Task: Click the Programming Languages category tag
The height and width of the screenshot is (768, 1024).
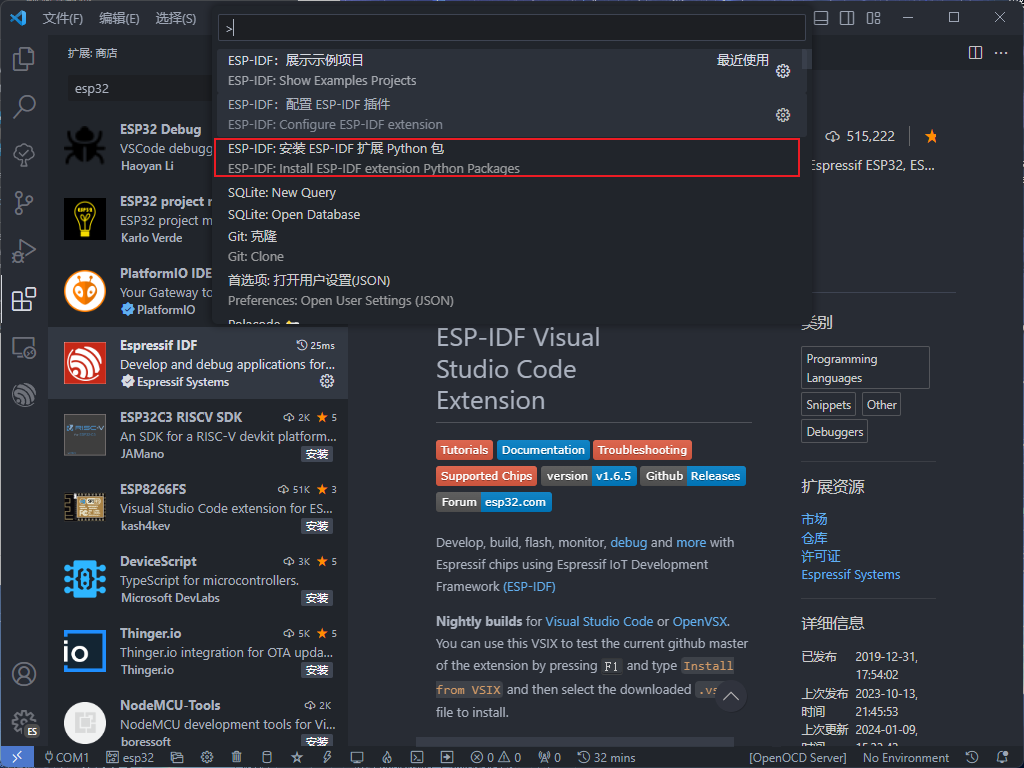Action: click(x=865, y=368)
